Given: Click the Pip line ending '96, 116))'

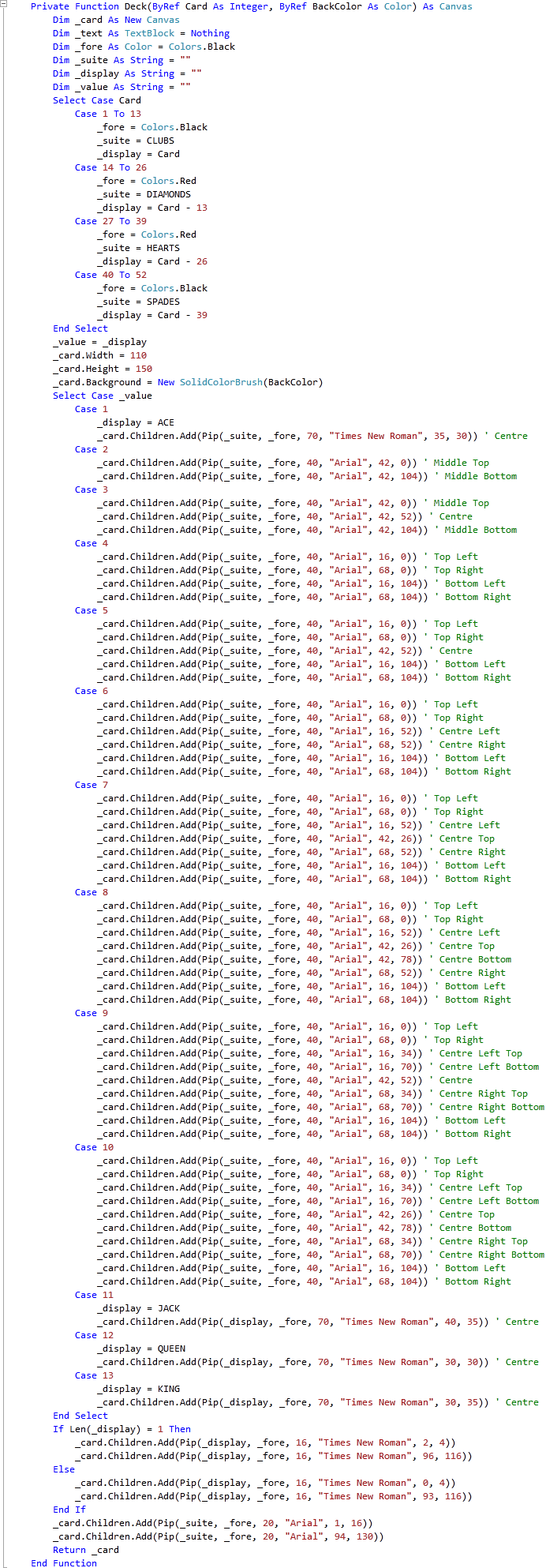Looking at the screenshot, I should (274, 1456).
